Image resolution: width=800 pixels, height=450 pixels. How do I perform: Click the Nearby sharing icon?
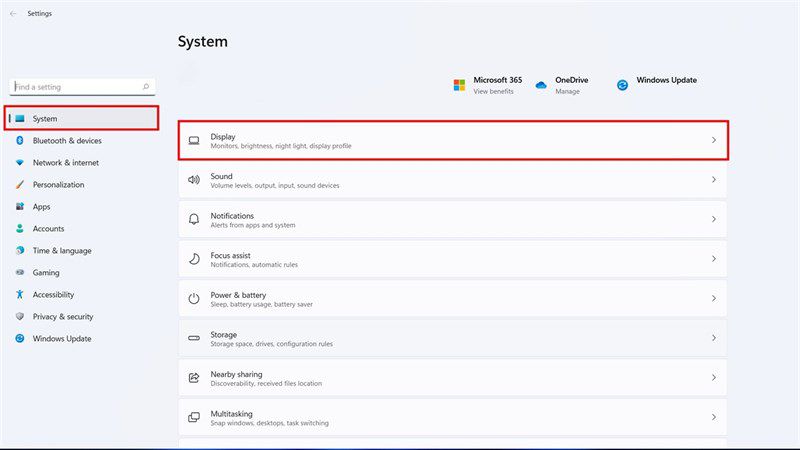194,378
